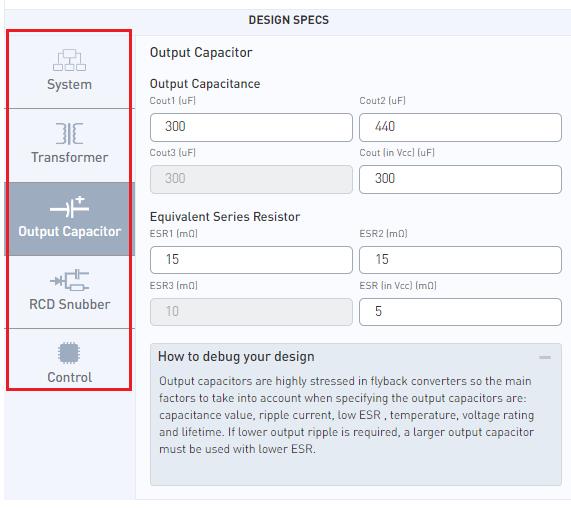The height and width of the screenshot is (508, 571).
Task: Click the How to debug your design heading
Action: (236, 357)
